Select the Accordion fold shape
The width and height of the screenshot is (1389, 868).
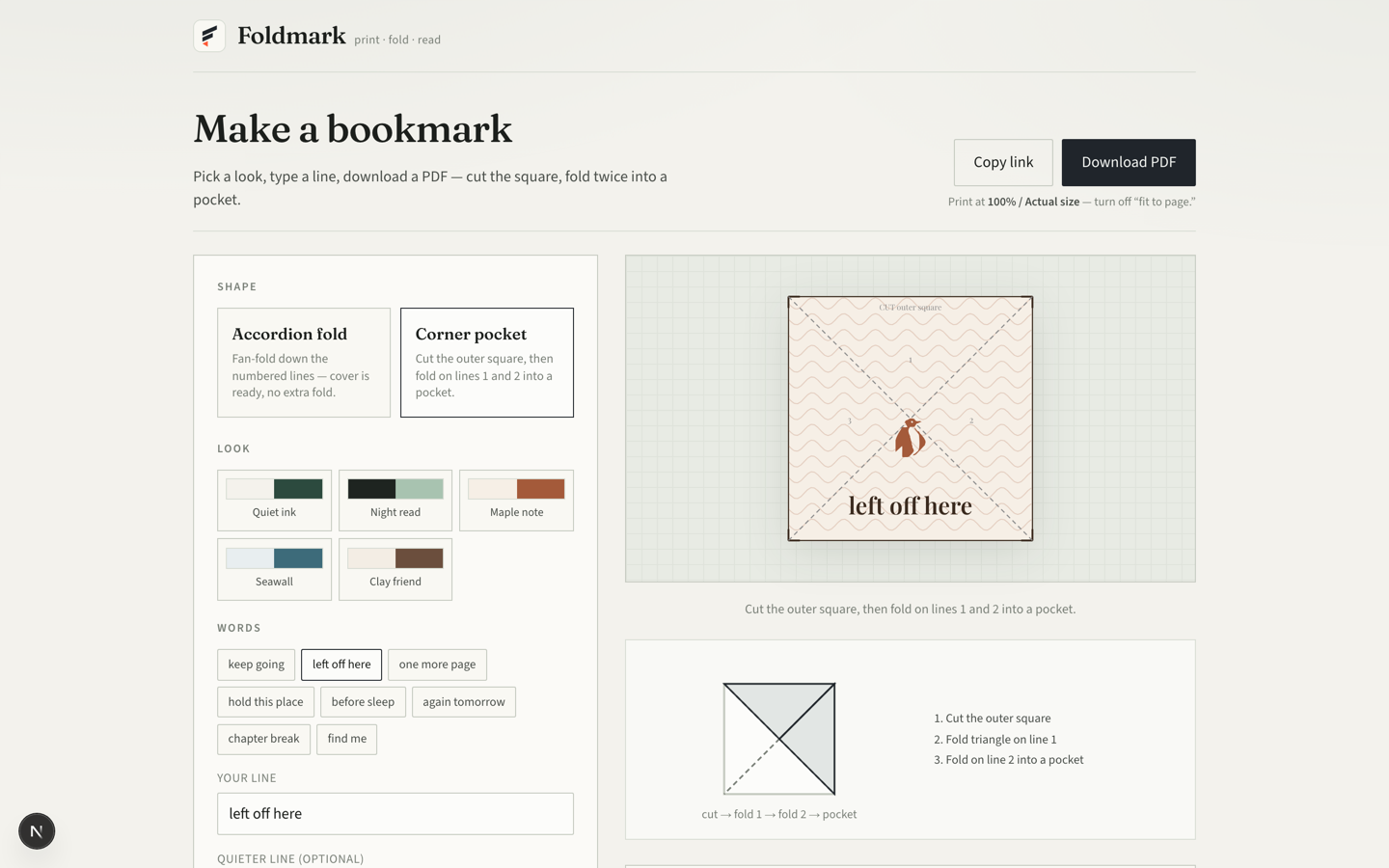click(x=304, y=363)
